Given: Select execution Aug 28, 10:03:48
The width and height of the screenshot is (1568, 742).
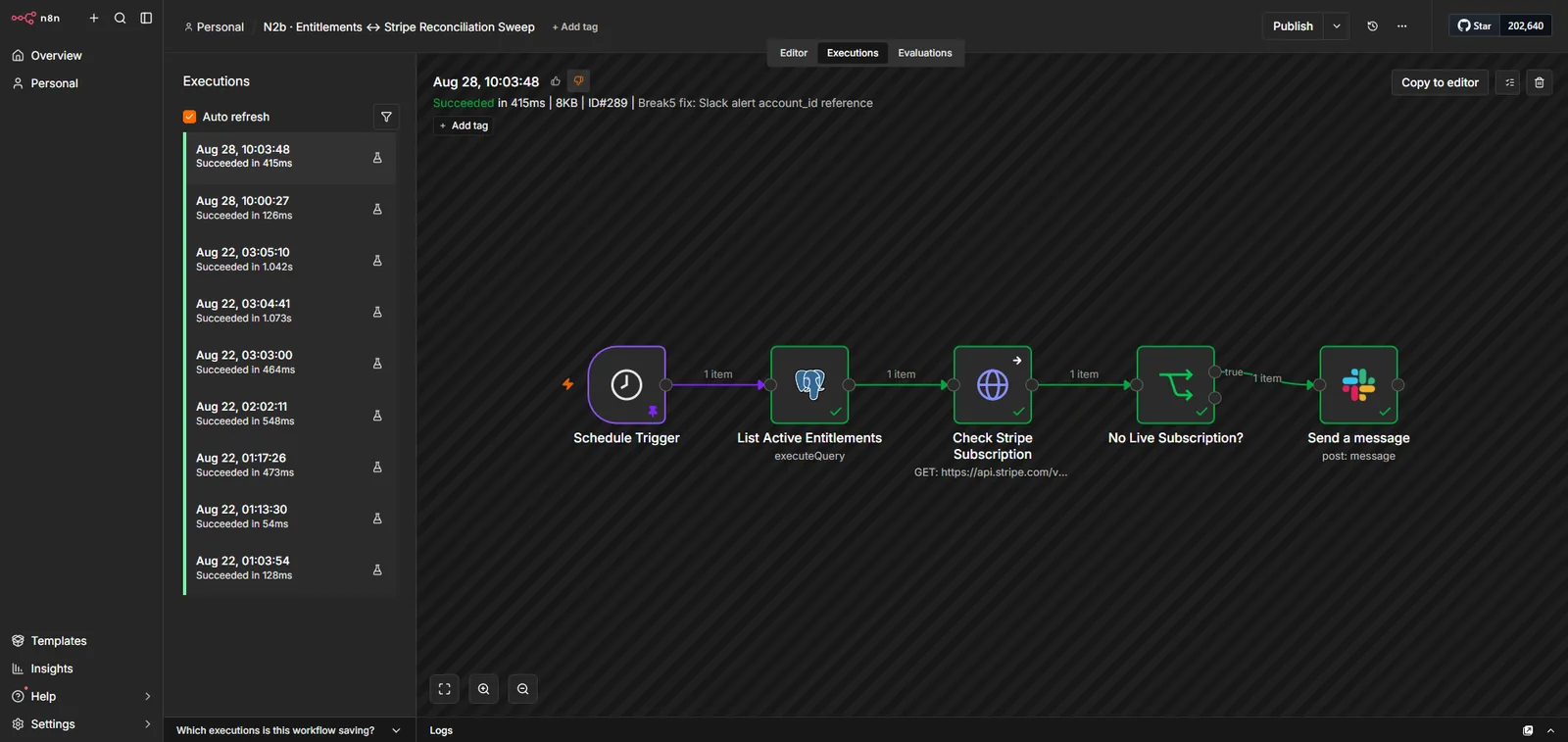Looking at the screenshot, I should point(290,157).
